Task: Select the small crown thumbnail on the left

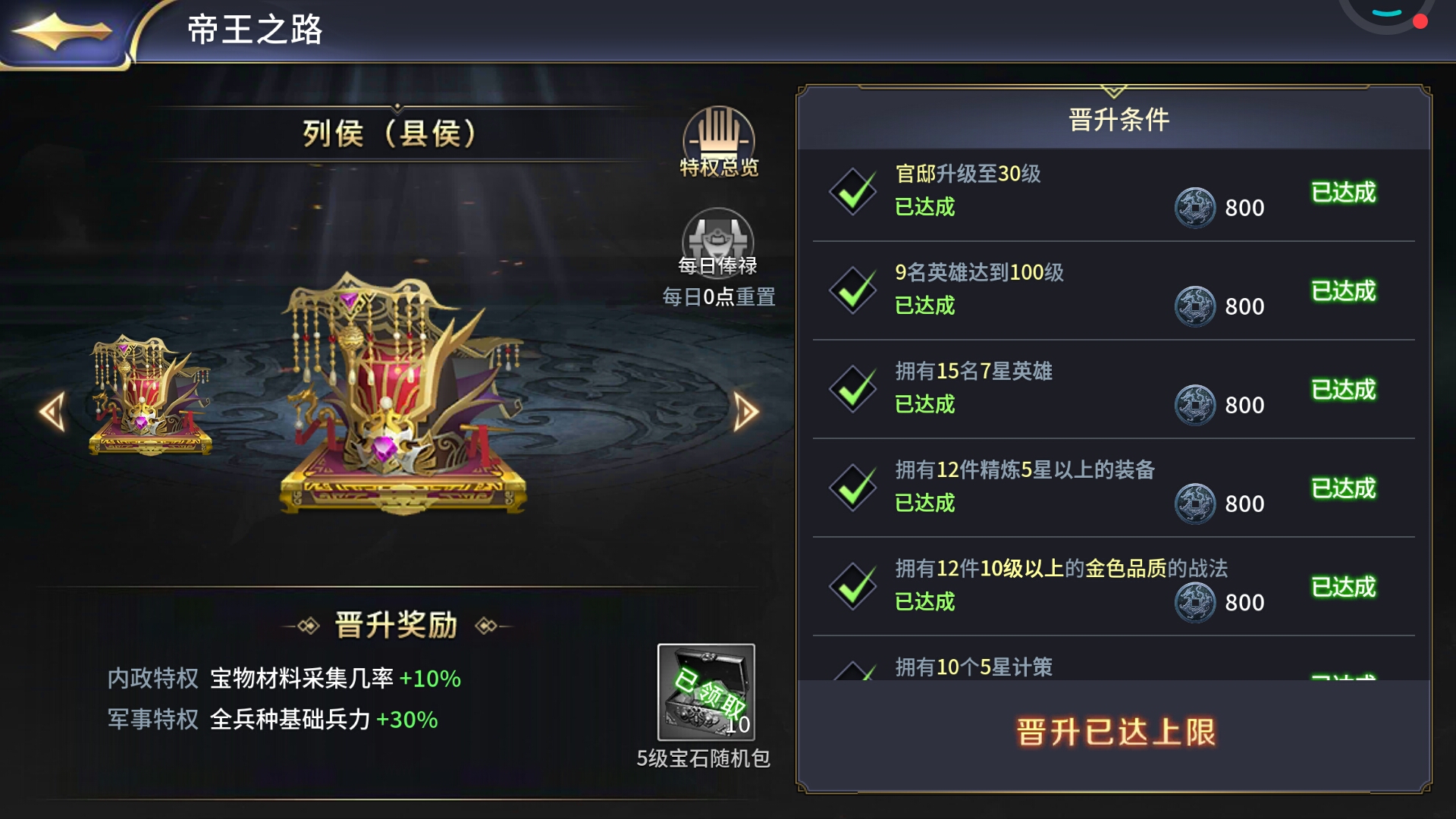Action: [149, 396]
